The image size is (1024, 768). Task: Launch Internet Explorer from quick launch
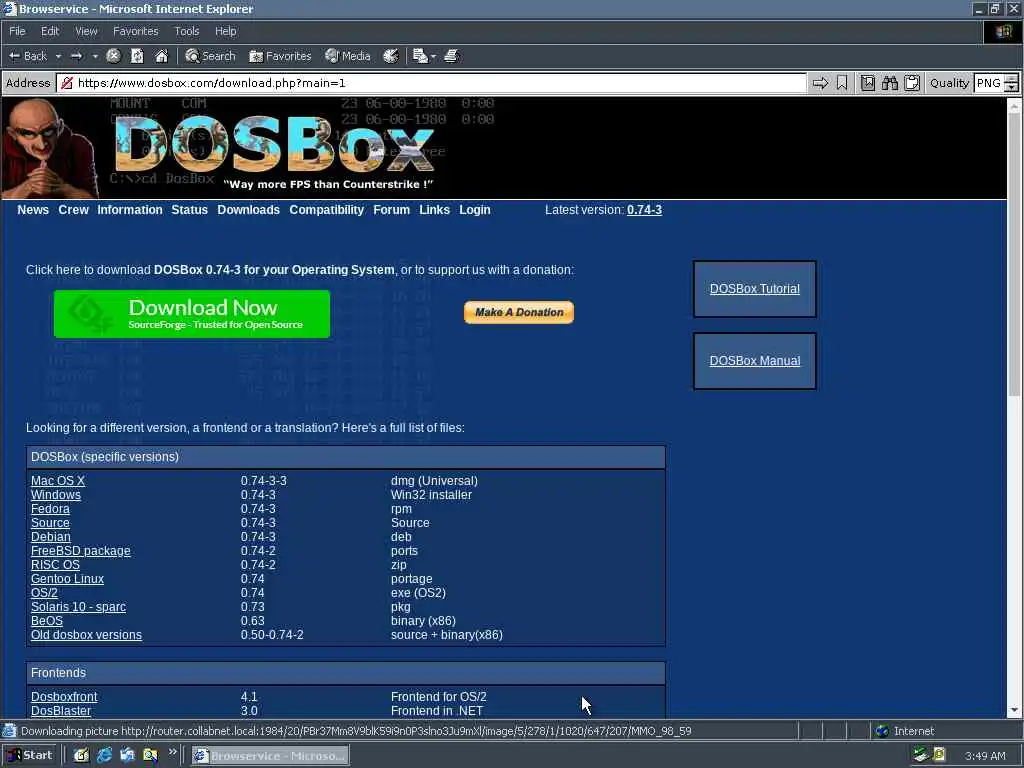(104, 755)
